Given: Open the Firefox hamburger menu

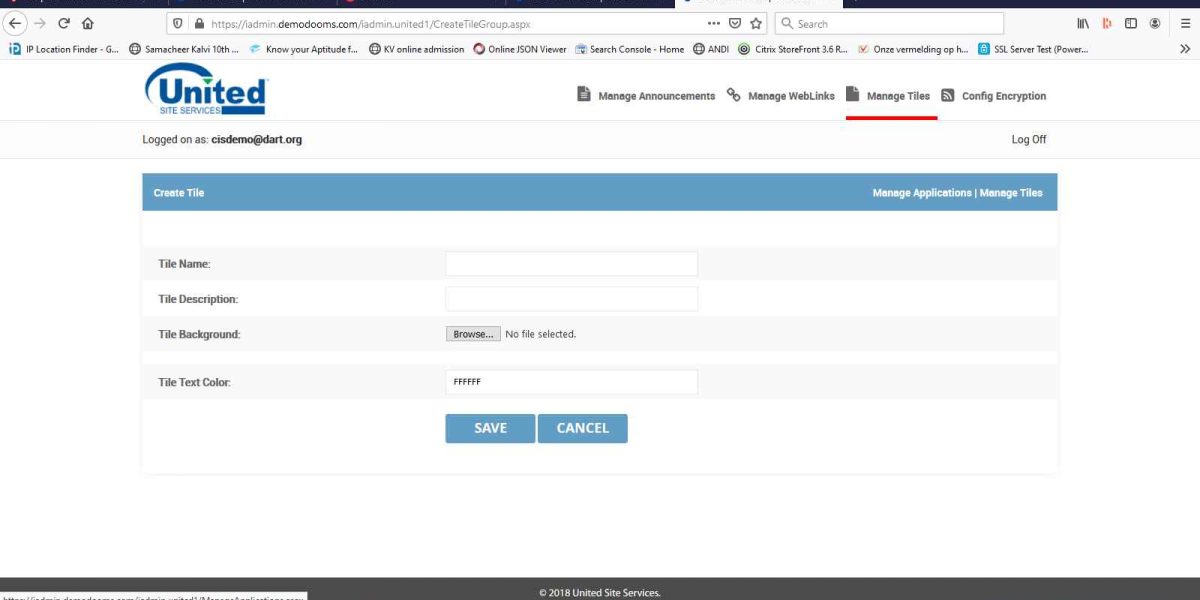Looking at the screenshot, I should (x=1184, y=22).
